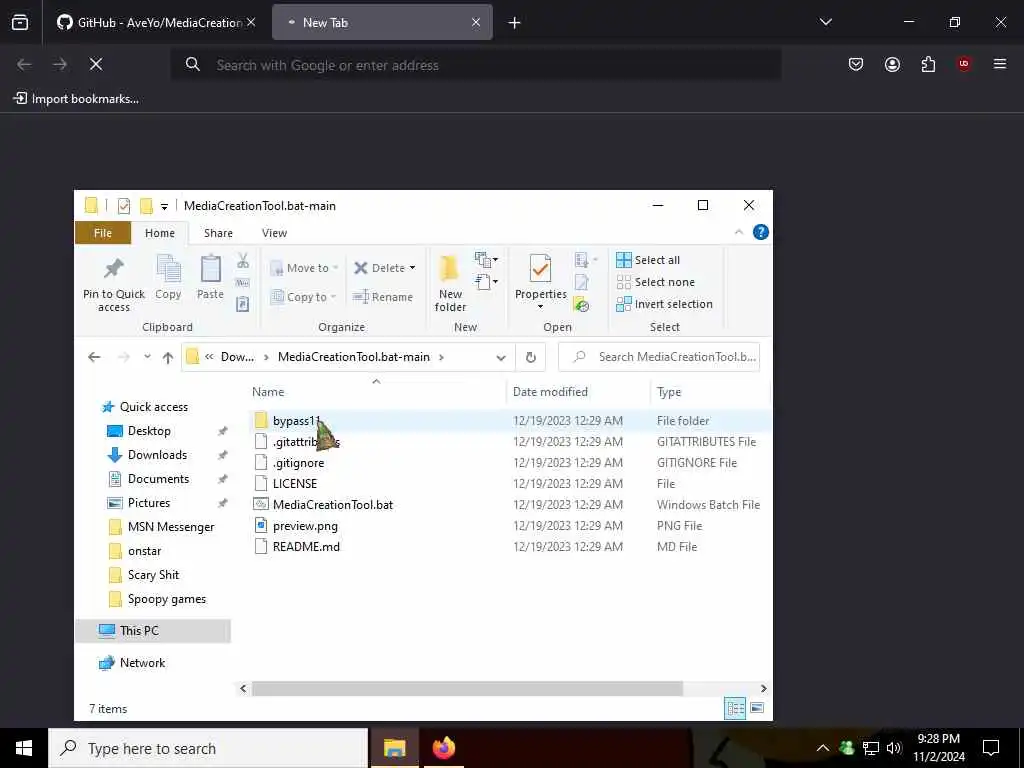Click the Explorer Refresh button
This screenshot has height=768, width=1024.
(531, 357)
